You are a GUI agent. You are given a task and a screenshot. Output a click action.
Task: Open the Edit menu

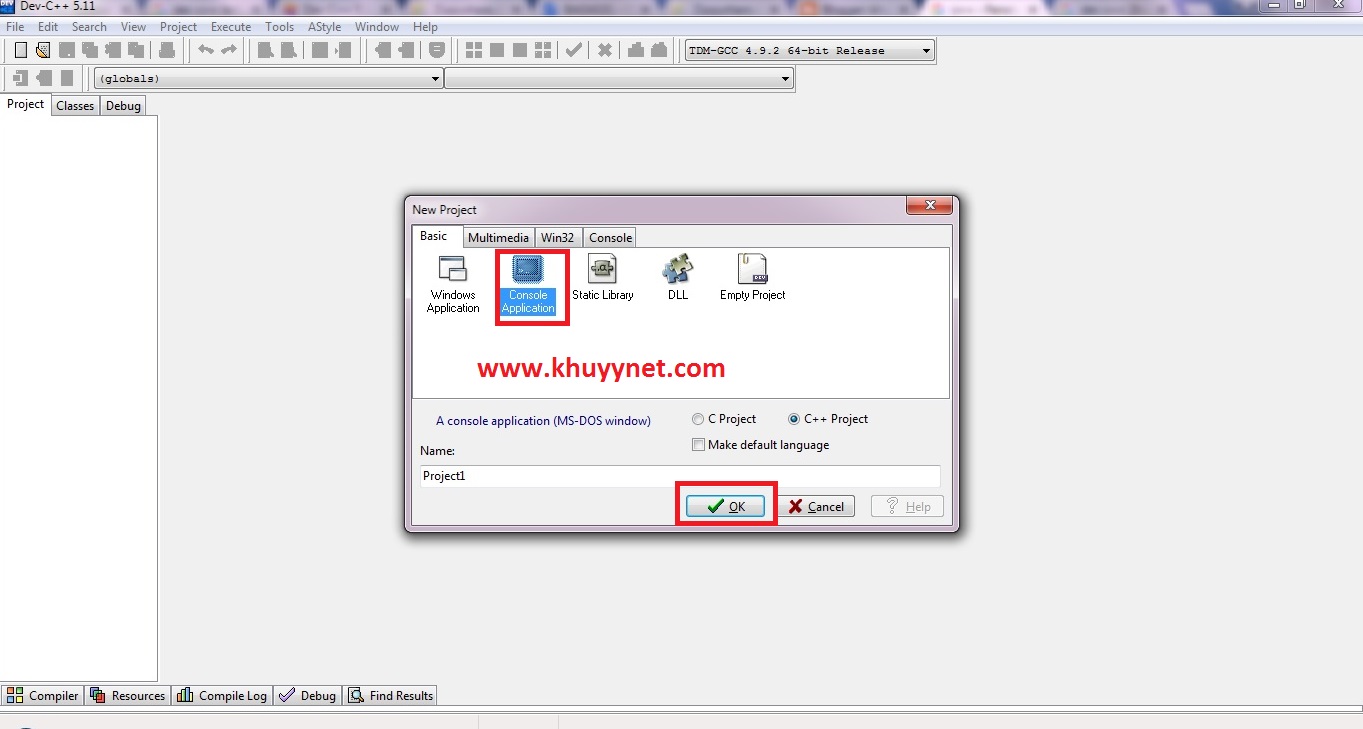pyautogui.click(x=48, y=27)
